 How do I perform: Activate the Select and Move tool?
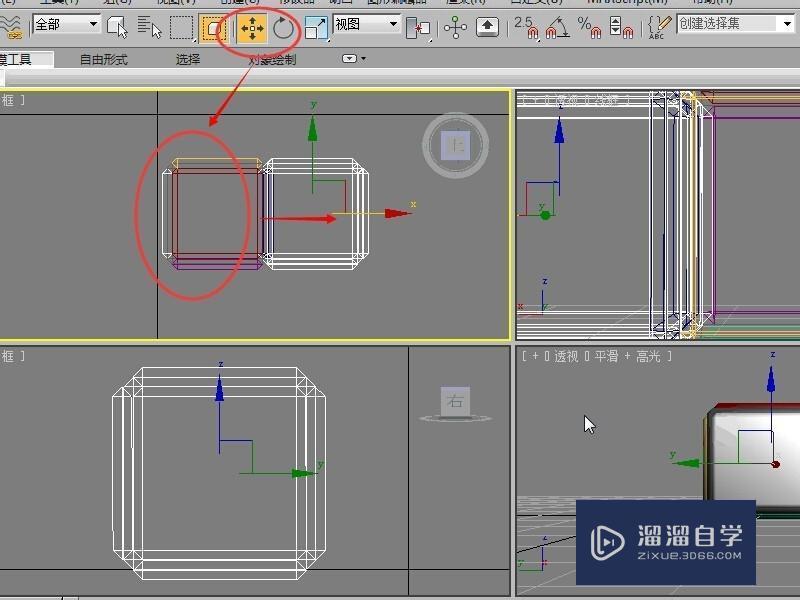click(x=252, y=28)
